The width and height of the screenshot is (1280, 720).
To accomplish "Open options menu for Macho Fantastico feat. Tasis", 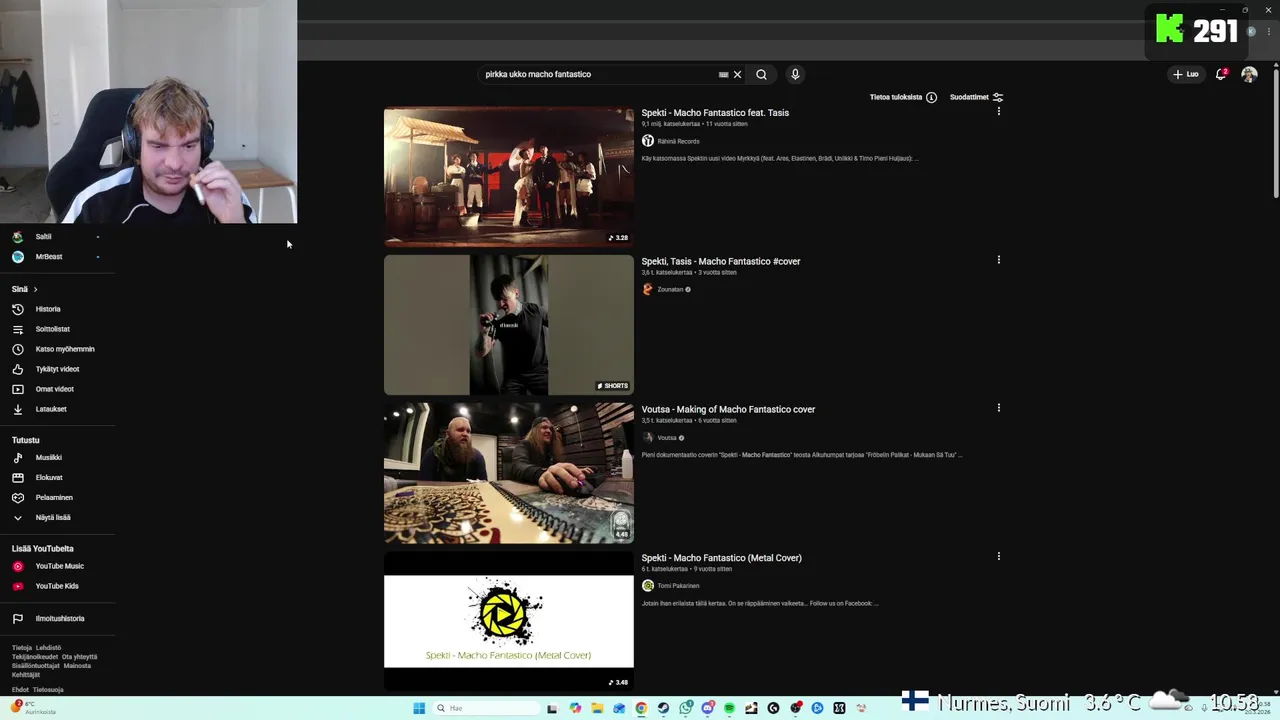I will (998, 112).
